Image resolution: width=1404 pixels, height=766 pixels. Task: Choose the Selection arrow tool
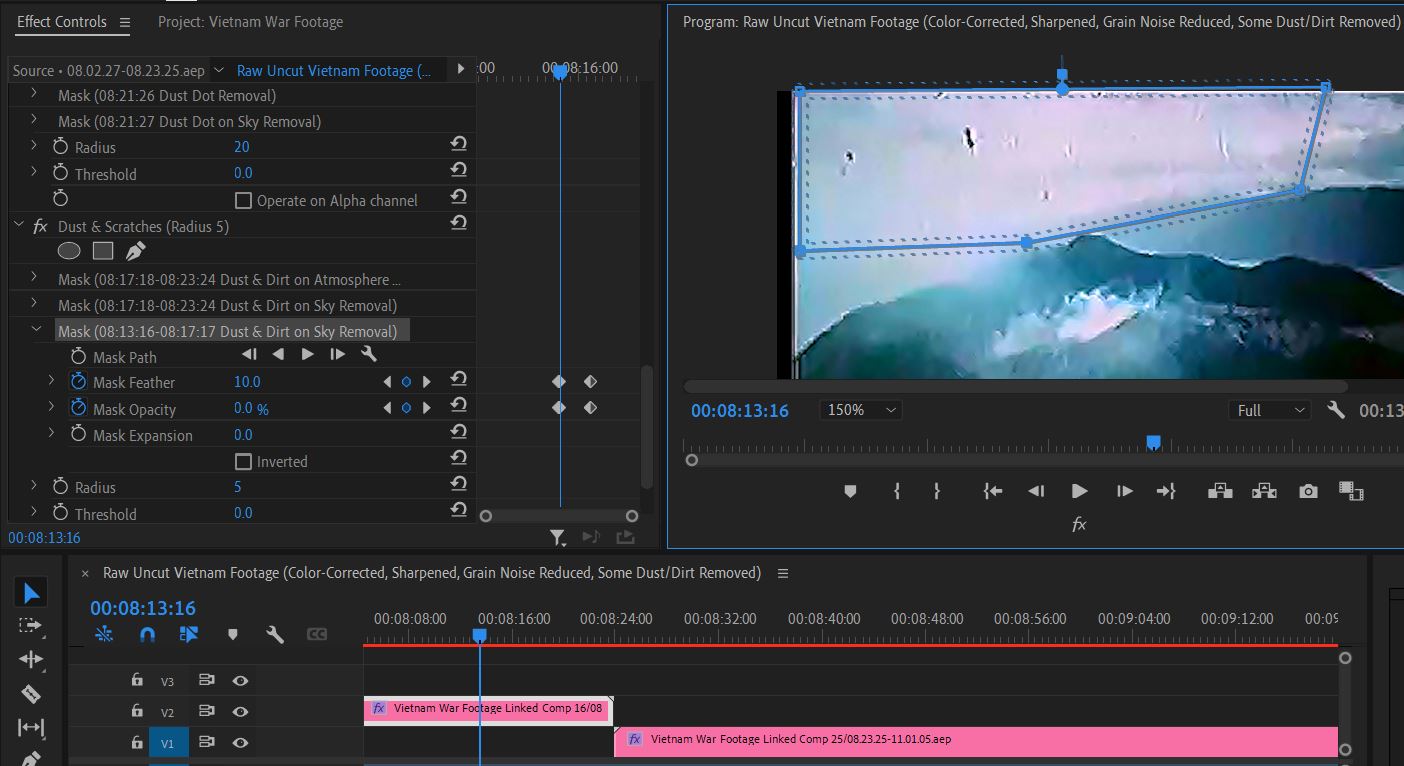[31, 593]
